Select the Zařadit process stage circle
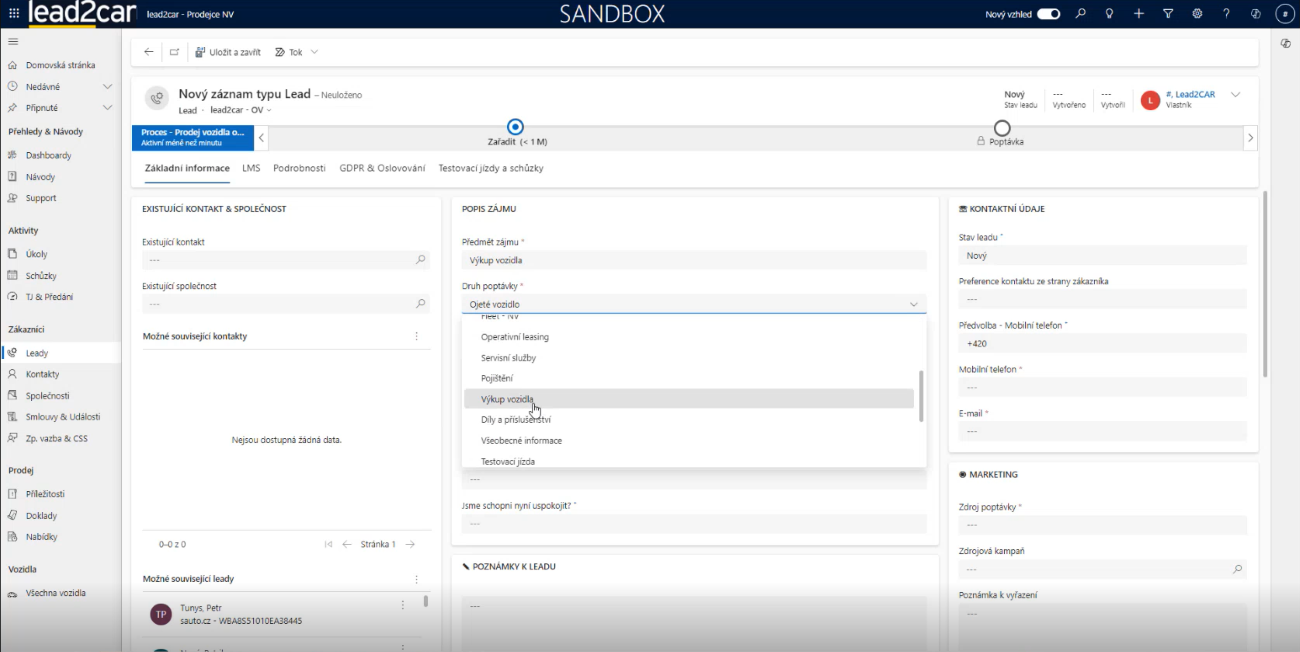The height and width of the screenshot is (652, 1300). tap(516, 127)
